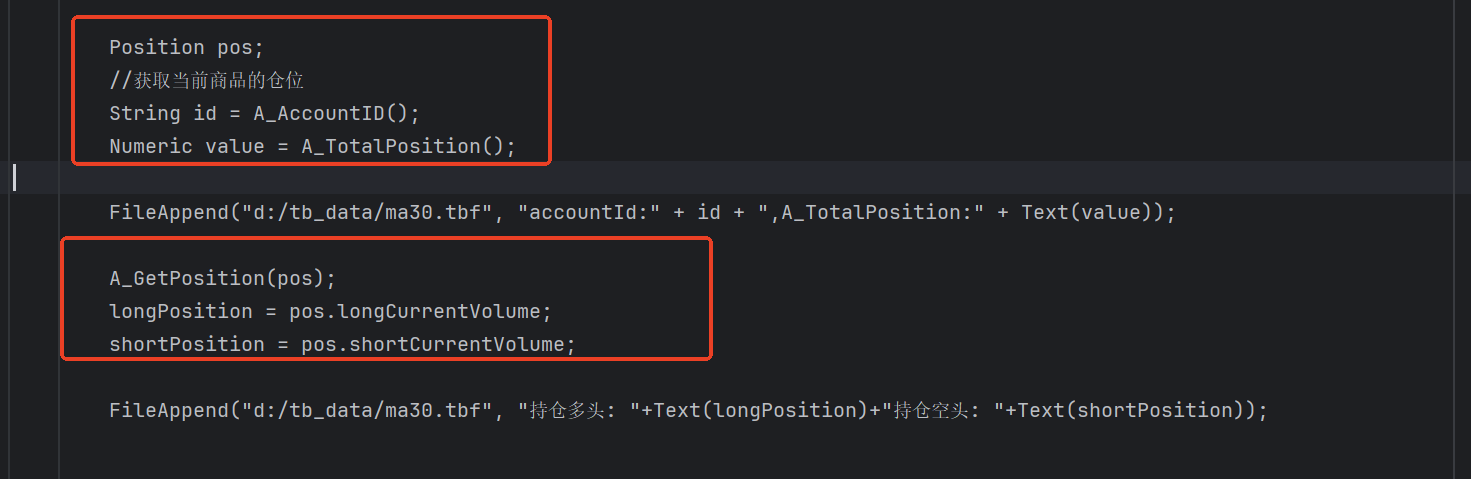The height and width of the screenshot is (479, 1471).
Task: Click the Chinese comment line 获取当前商品的仓位
Action: [x=206, y=80]
